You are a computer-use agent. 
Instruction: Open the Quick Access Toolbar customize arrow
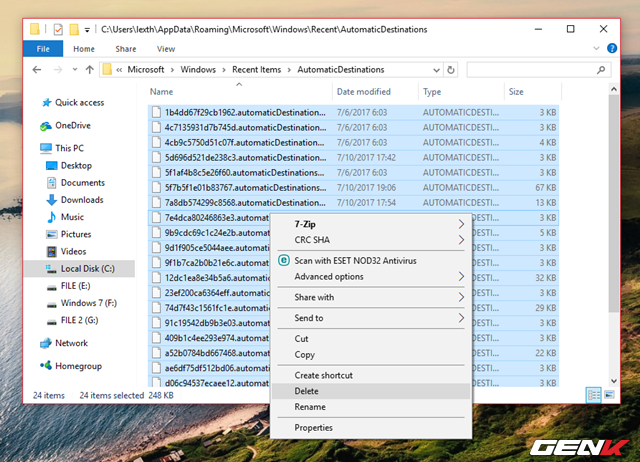tap(87, 30)
